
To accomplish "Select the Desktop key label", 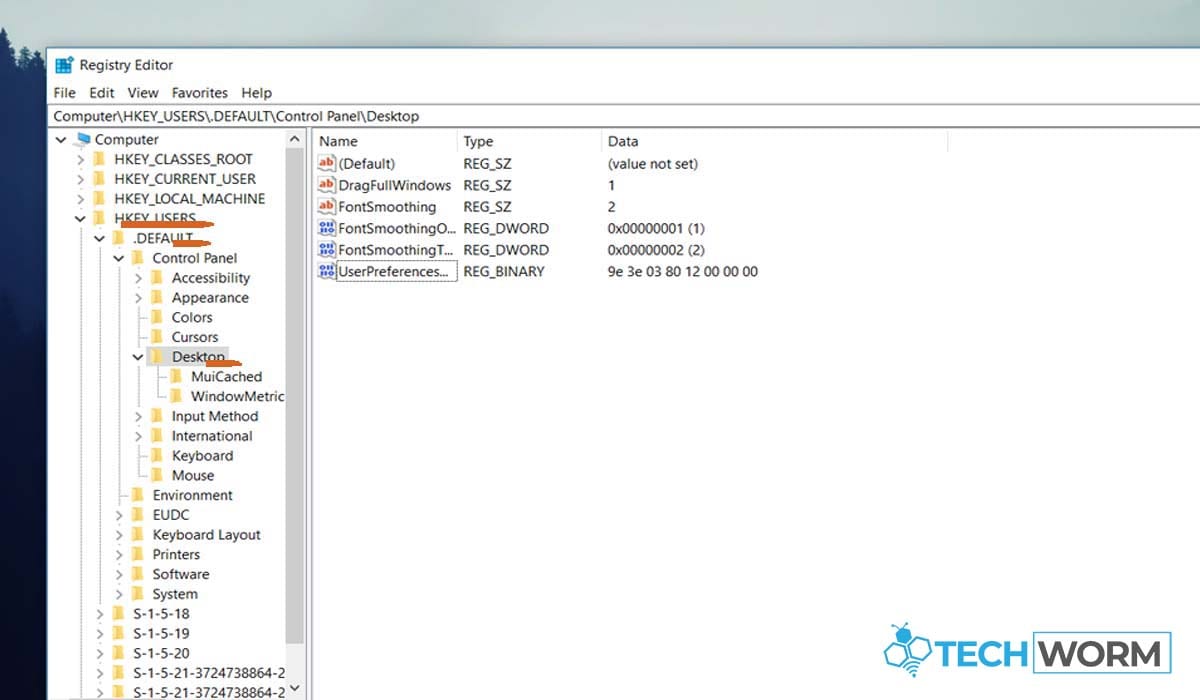I will pyautogui.click(x=198, y=357).
